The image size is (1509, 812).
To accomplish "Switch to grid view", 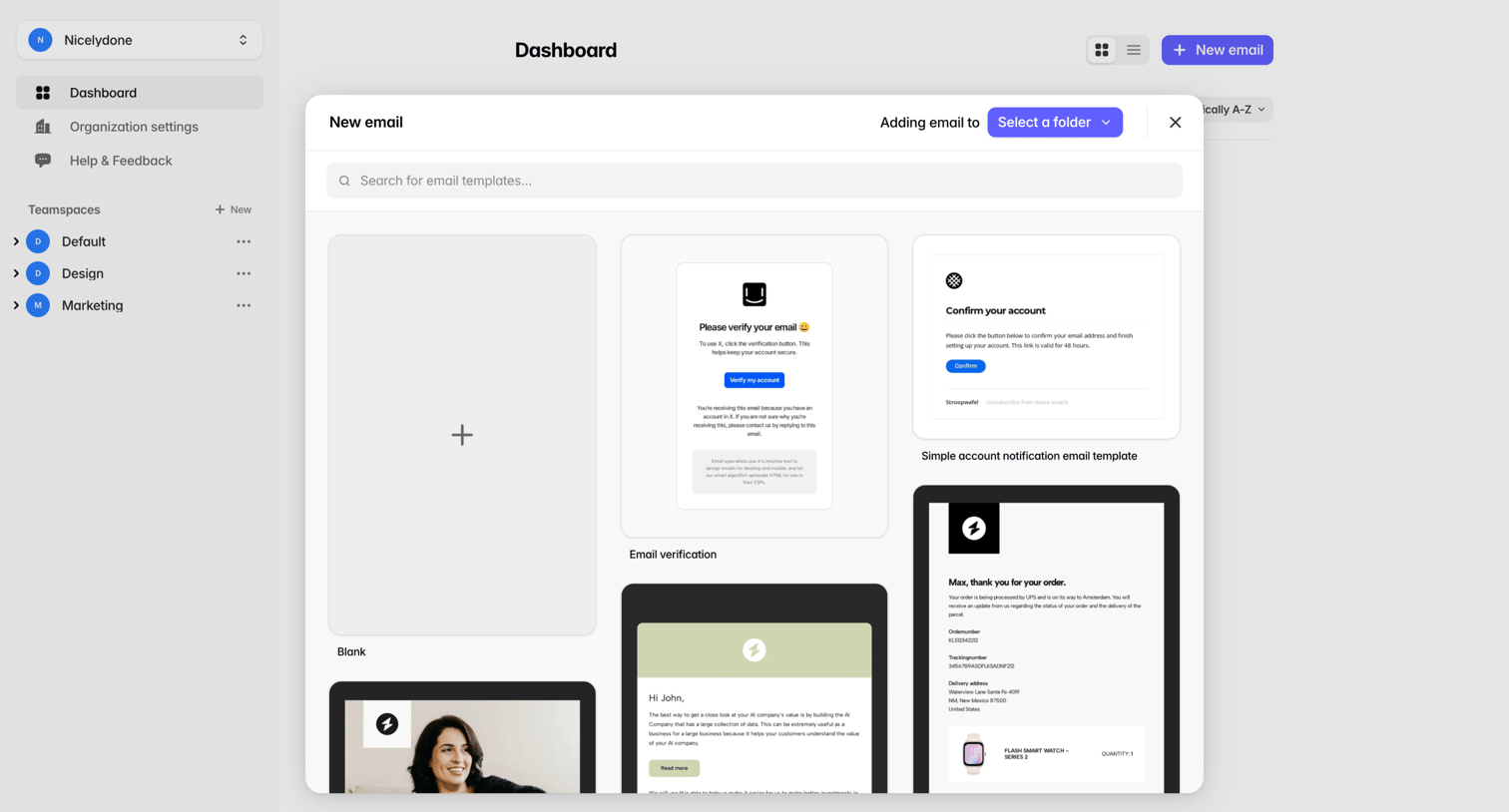I will (x=1102, y=50).
